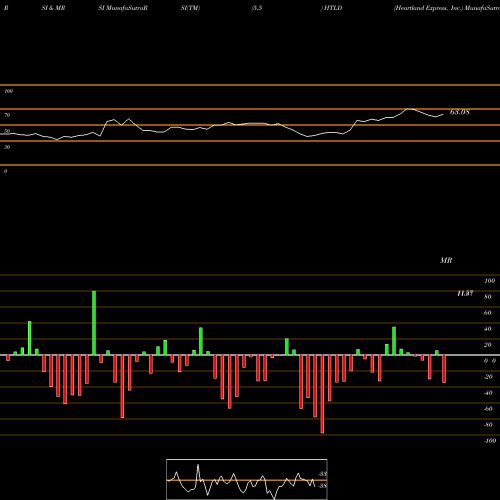The width and height of the screenshot is (500, 500).
Task: Click the 50 level label on RSI axis
Action: pos(7,131)
